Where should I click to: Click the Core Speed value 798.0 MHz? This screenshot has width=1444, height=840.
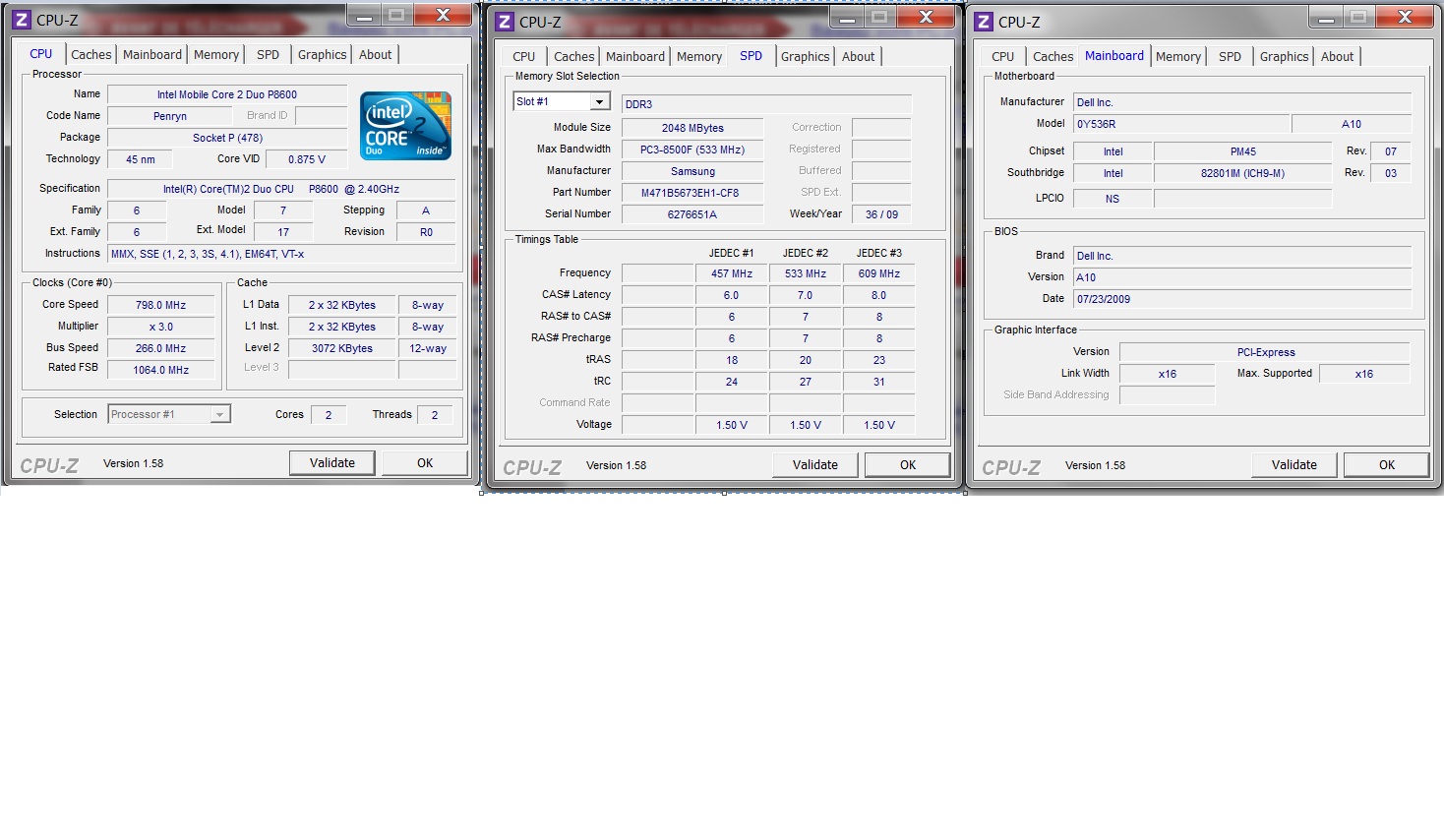pos(161,306)
